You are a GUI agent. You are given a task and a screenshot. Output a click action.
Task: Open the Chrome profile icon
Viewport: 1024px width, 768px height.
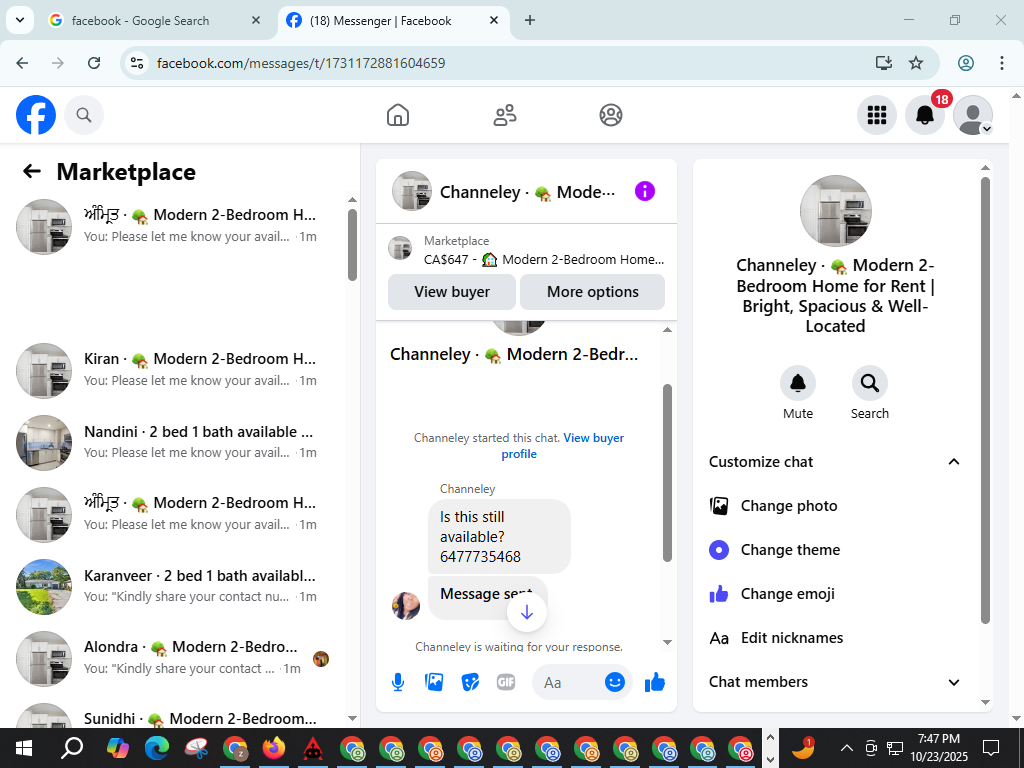click(966, 63)
